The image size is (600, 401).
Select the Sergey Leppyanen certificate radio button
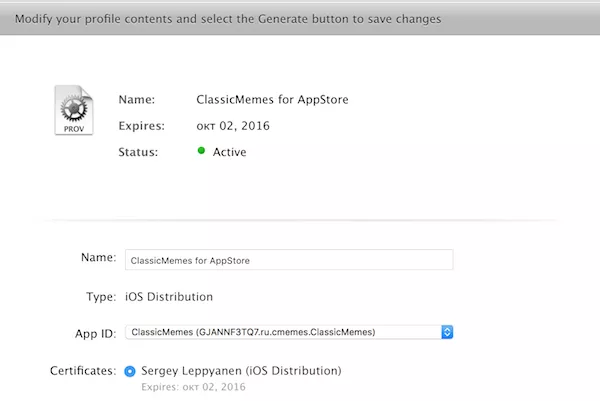(x=131, y=371)
